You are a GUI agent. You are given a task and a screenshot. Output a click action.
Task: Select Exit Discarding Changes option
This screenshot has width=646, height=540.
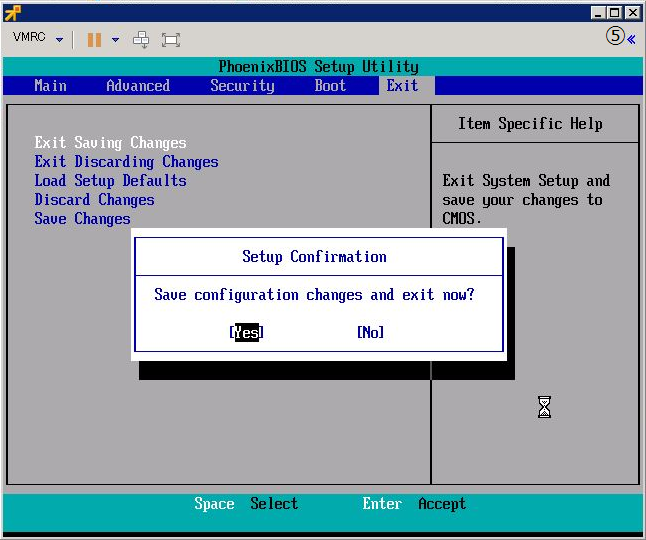pyautogui.click(x=126, y=162)
